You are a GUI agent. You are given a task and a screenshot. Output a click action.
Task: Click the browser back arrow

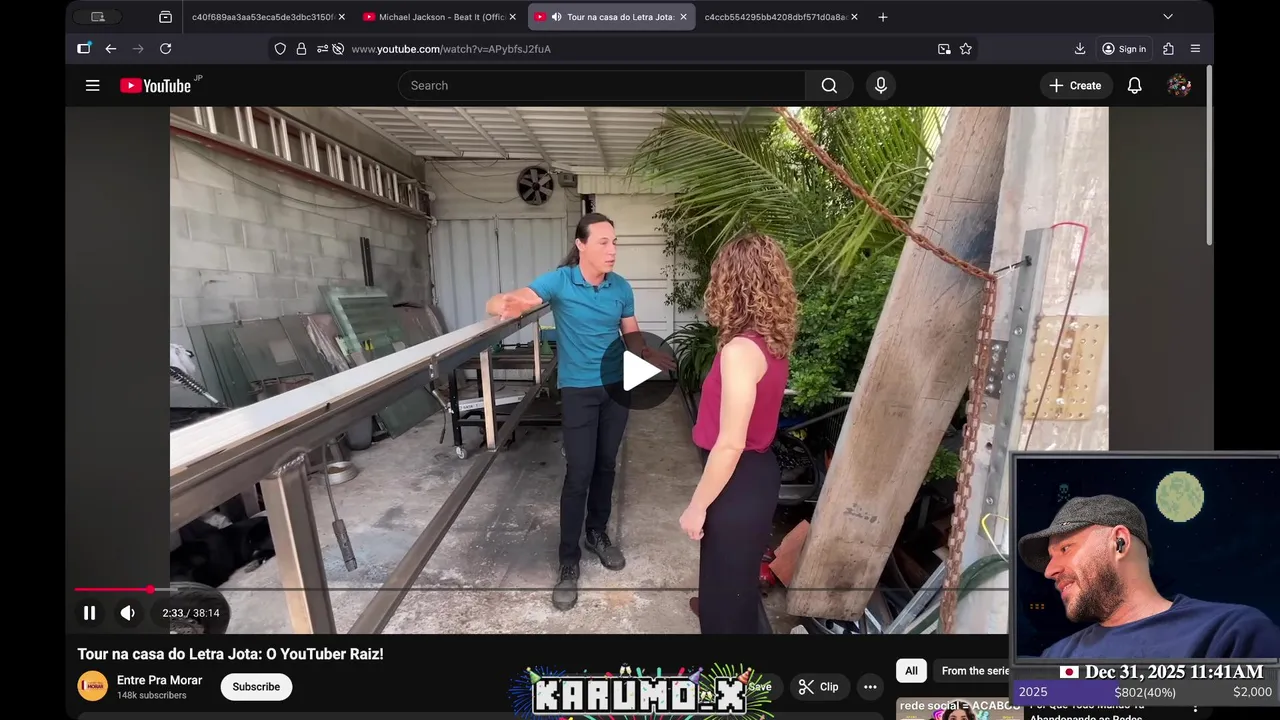111,49
